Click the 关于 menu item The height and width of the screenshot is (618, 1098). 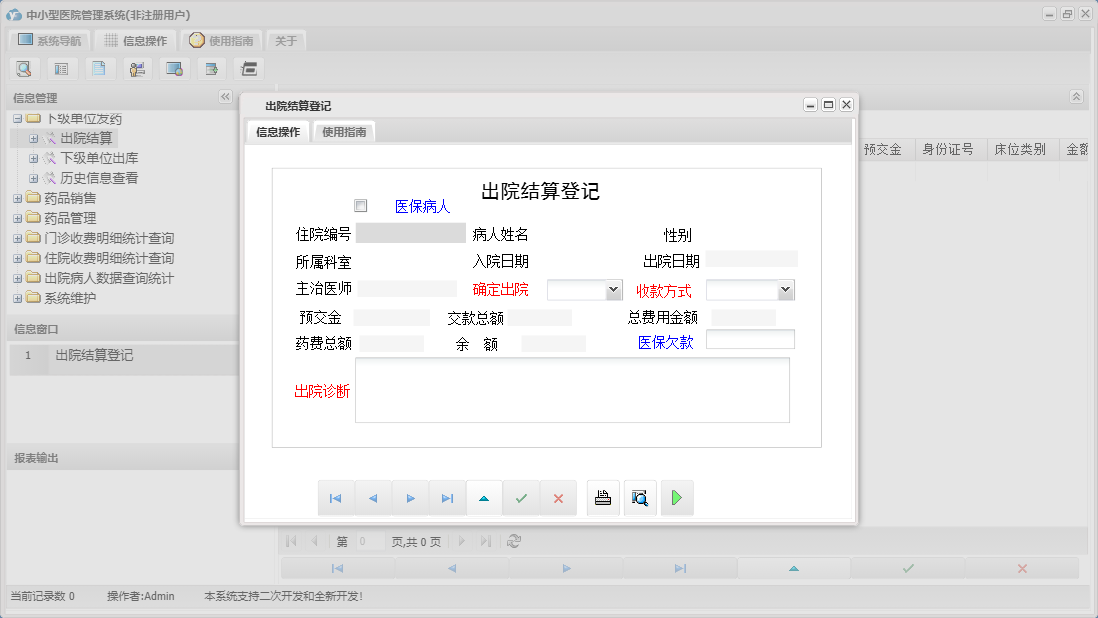[284, 40]
